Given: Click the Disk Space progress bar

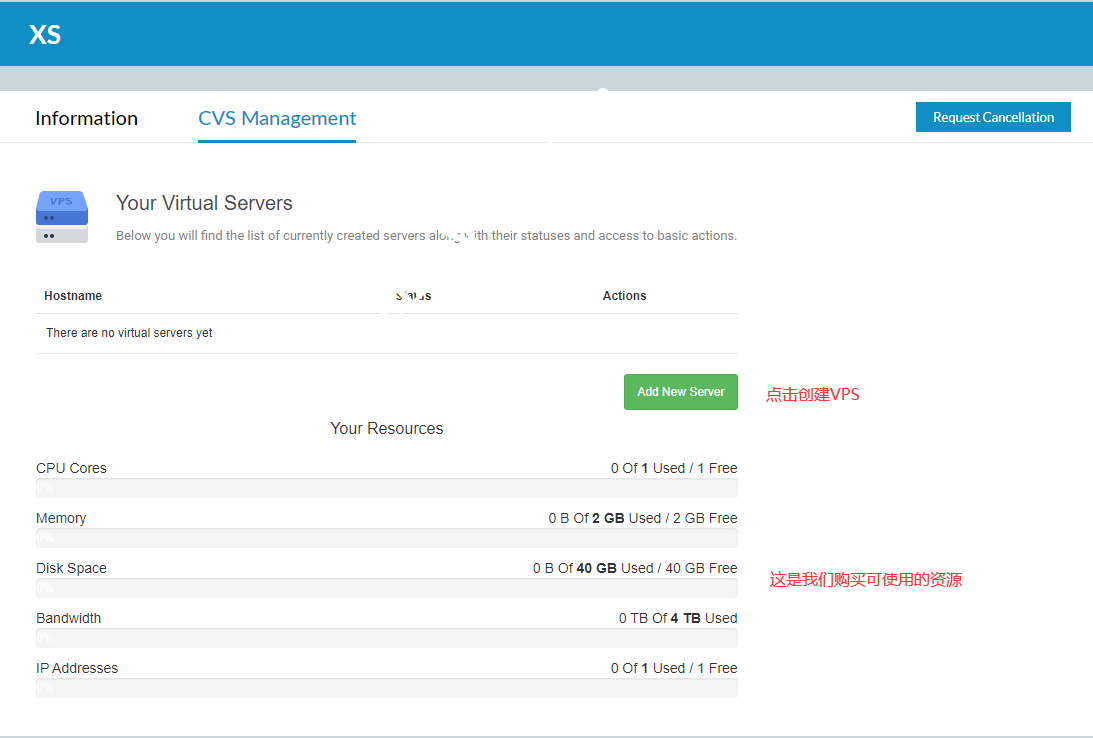Looking at the screenshot, I should click(x=386, y=588).
